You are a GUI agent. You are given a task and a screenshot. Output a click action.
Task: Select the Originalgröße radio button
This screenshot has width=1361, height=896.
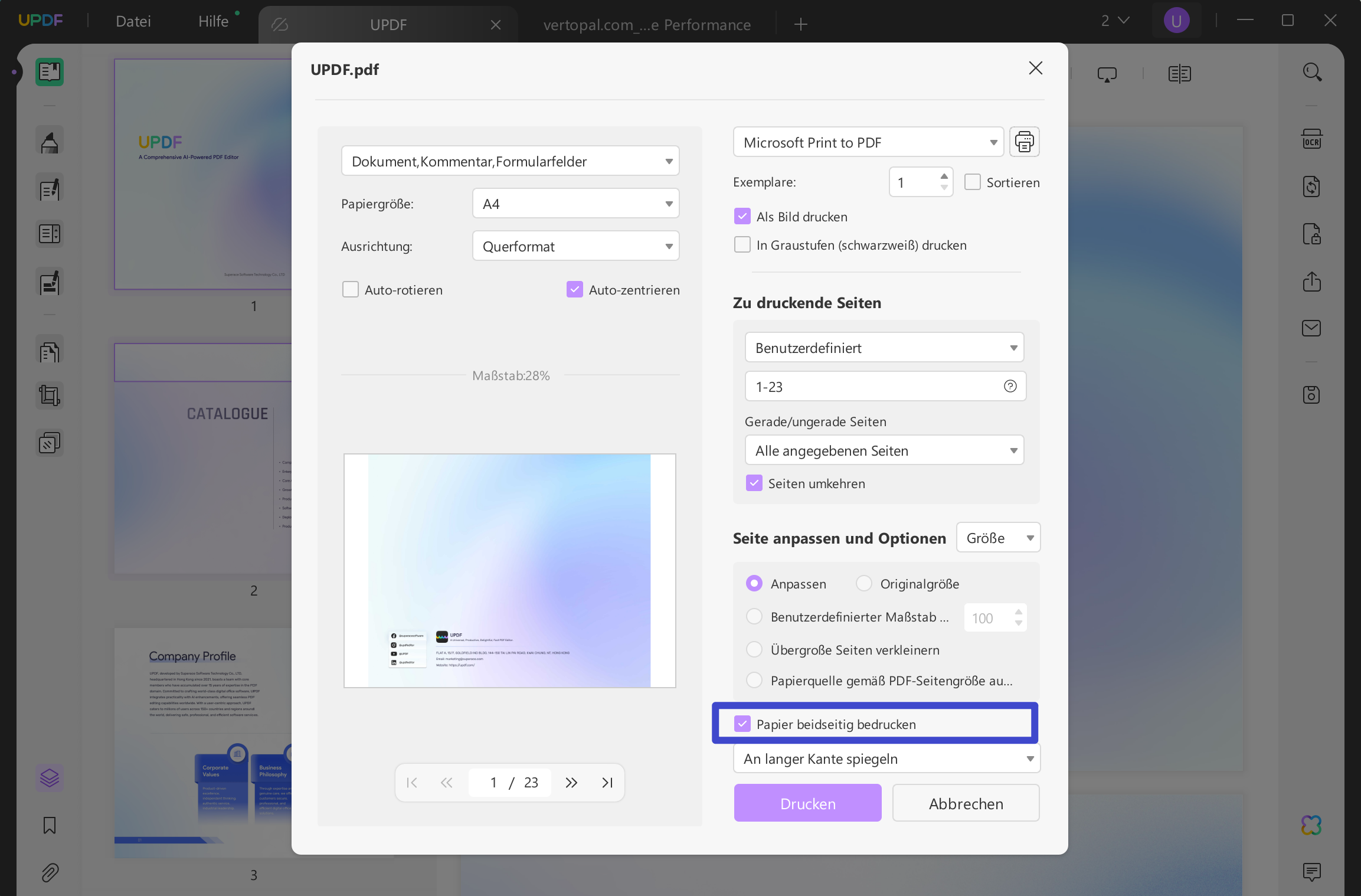(864, 584)
